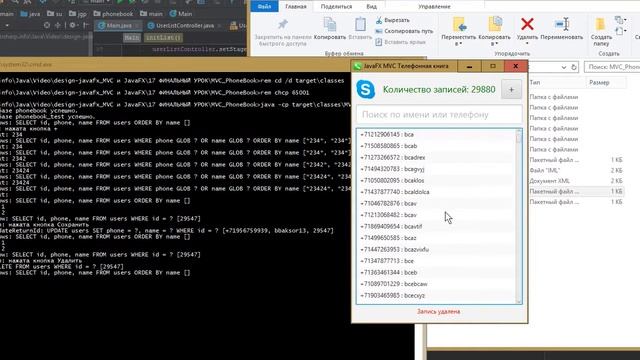Click the phonebook list vertical scrollbar thumb

pyautogui.click(x=519, y=138)
